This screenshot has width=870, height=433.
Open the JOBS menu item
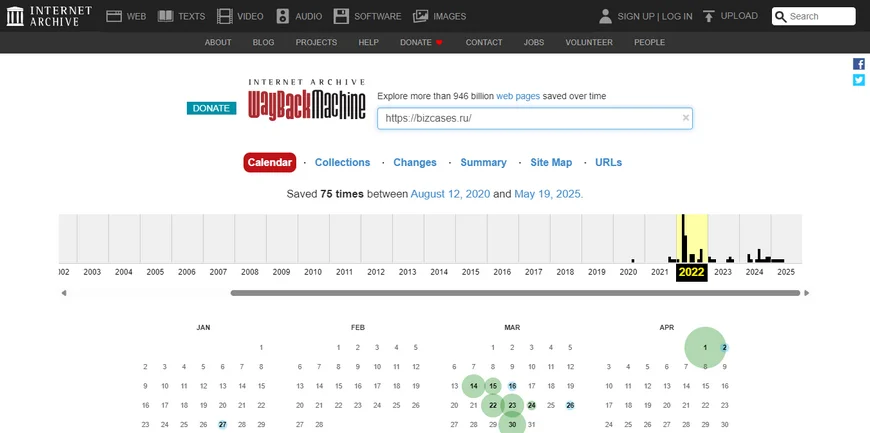(x=534, y=42)
